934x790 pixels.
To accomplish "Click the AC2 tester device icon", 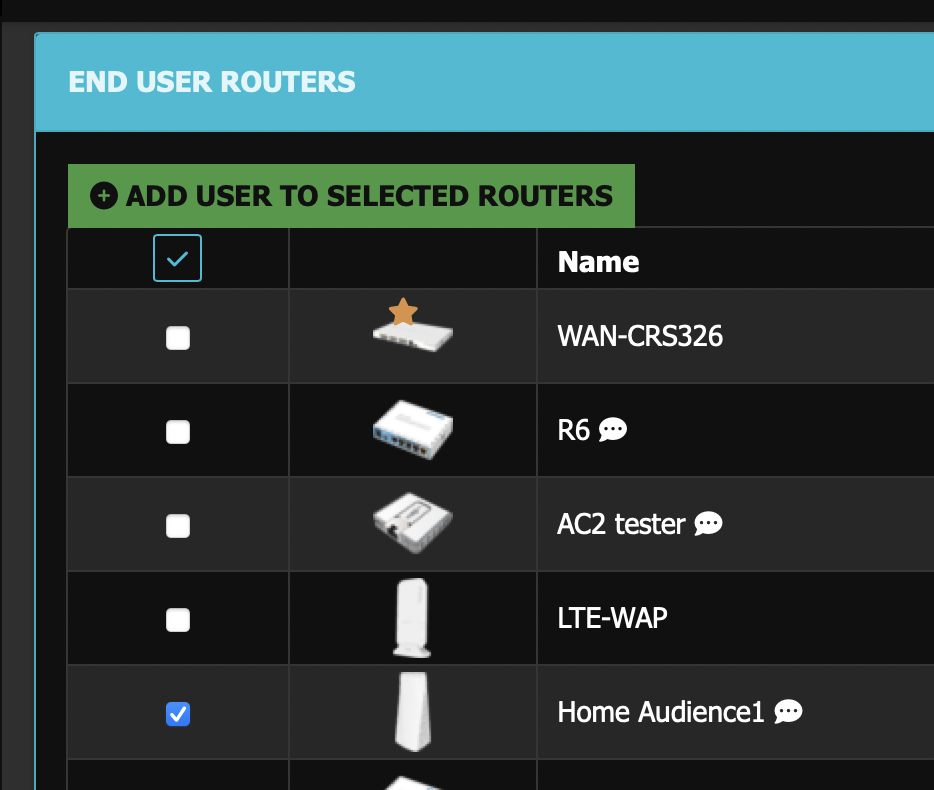I will pos(412,523).
